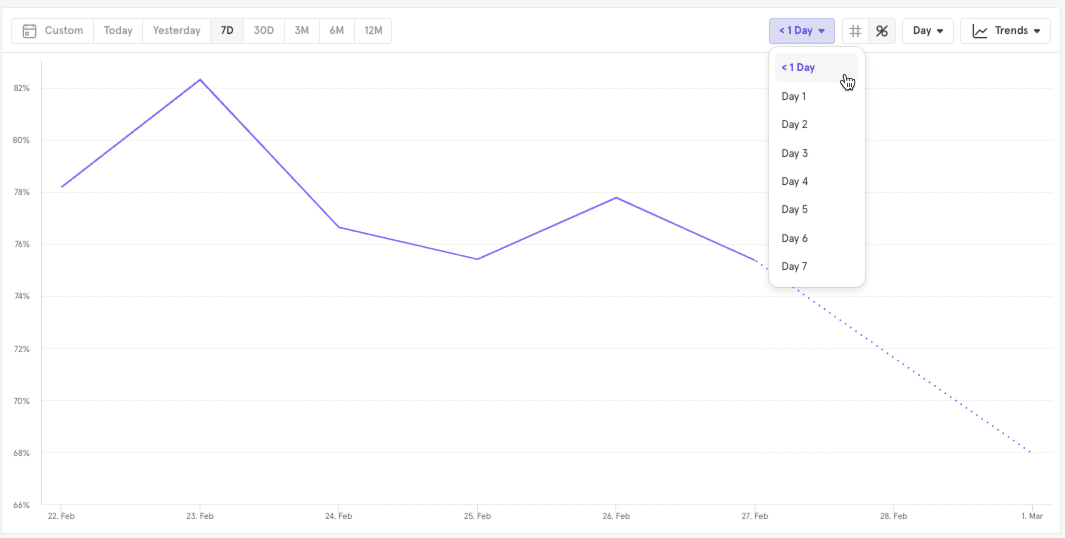Switch to percentage (%) view

tap(881, 31)
